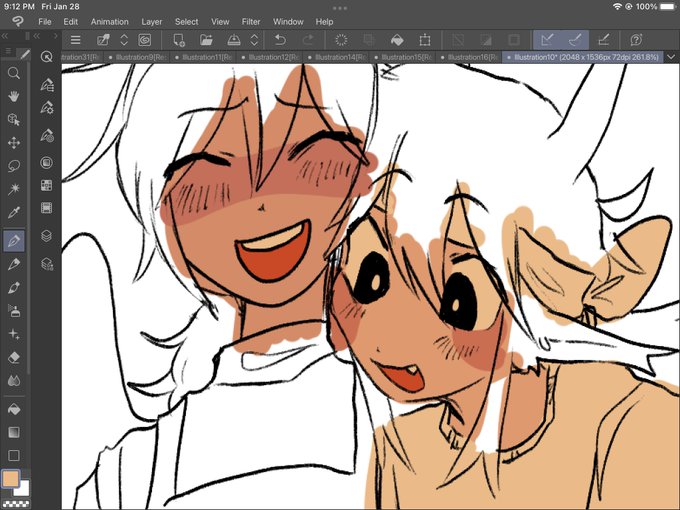Select the Brush tool
Screen dimensions: 680x510
tap(14, 288)
